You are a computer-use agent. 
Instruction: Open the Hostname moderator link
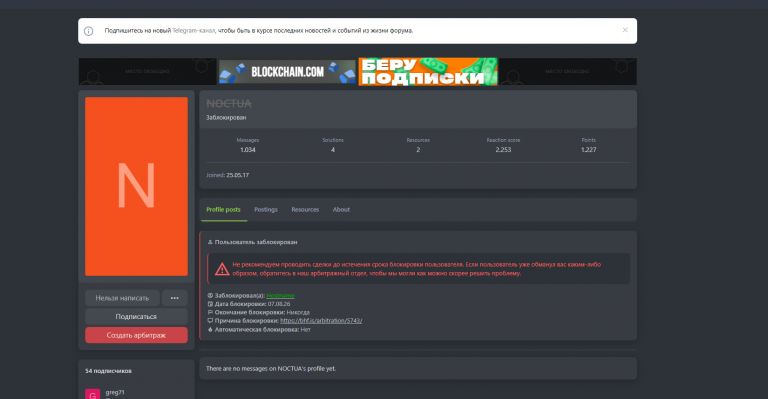click(x=280, y=295)
